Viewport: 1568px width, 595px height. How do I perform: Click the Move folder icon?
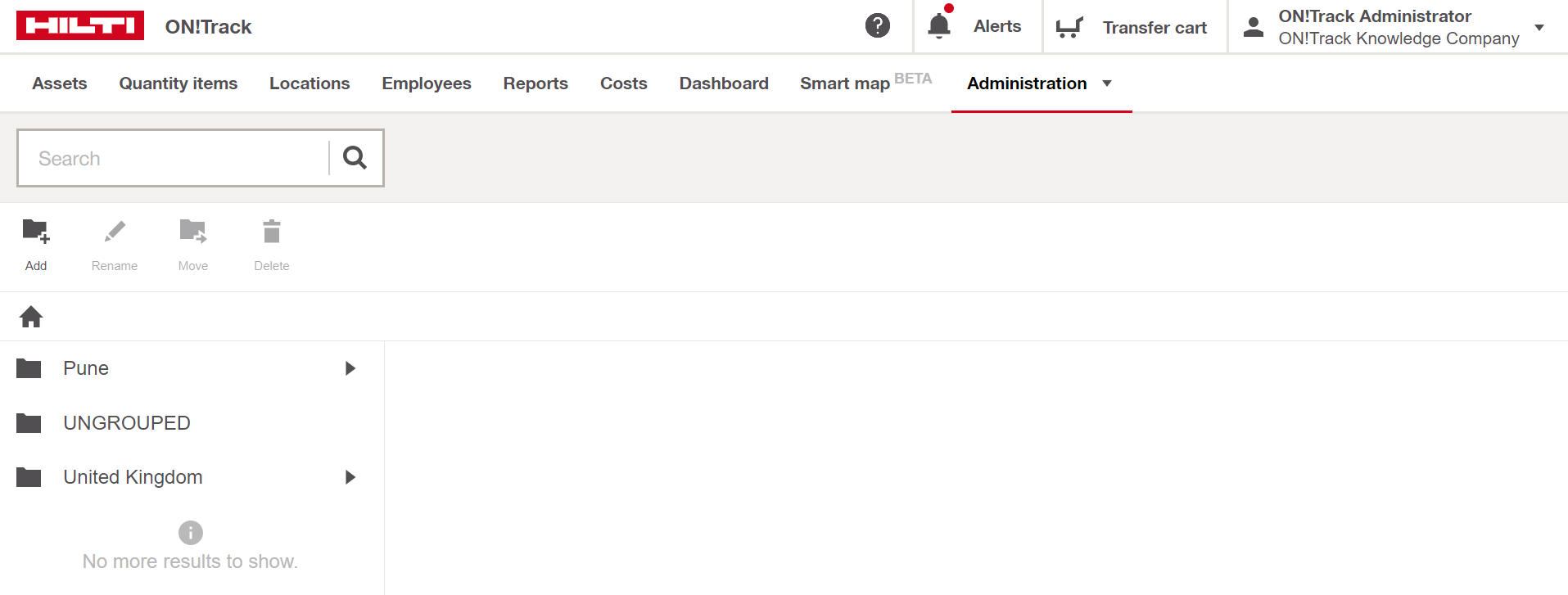[193, 232]
